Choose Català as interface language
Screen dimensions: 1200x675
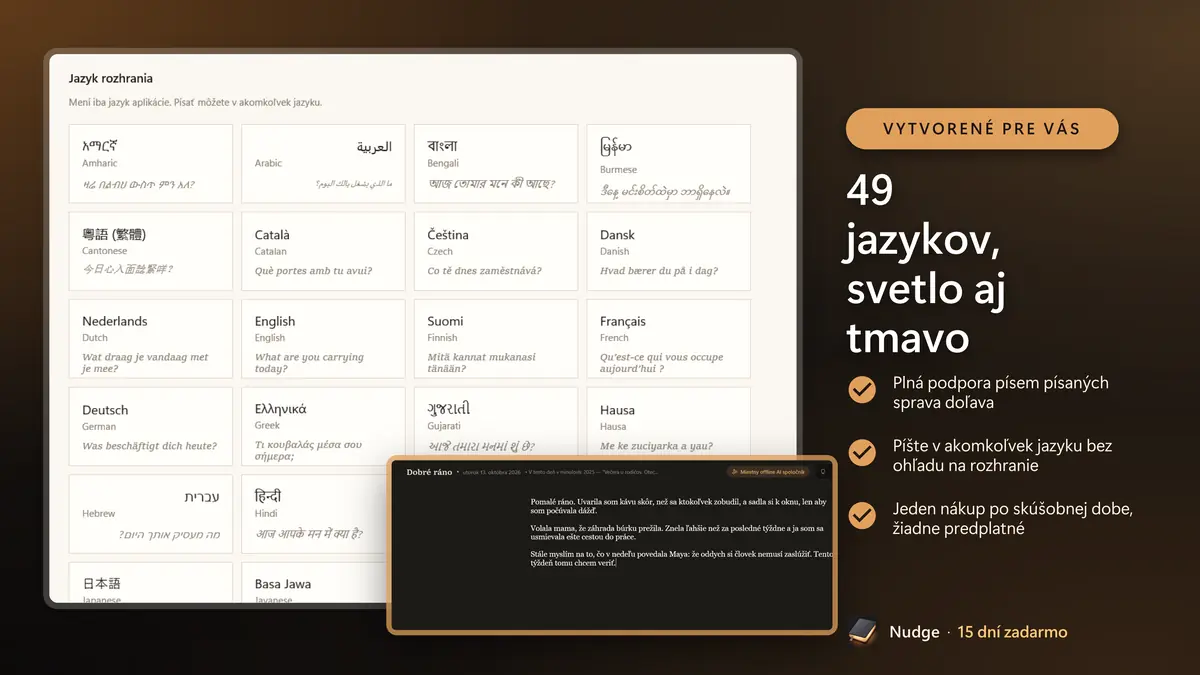tap(323, 251)
